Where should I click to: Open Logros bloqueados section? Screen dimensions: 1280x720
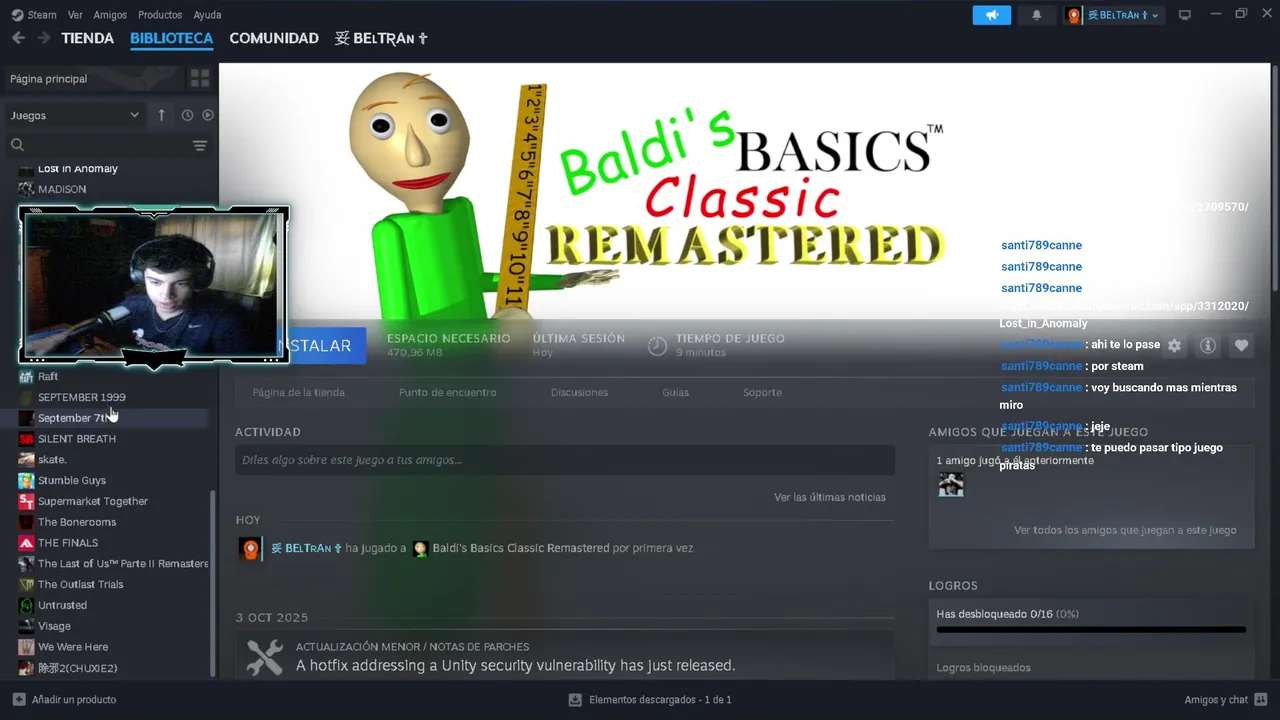coord(983,667)
